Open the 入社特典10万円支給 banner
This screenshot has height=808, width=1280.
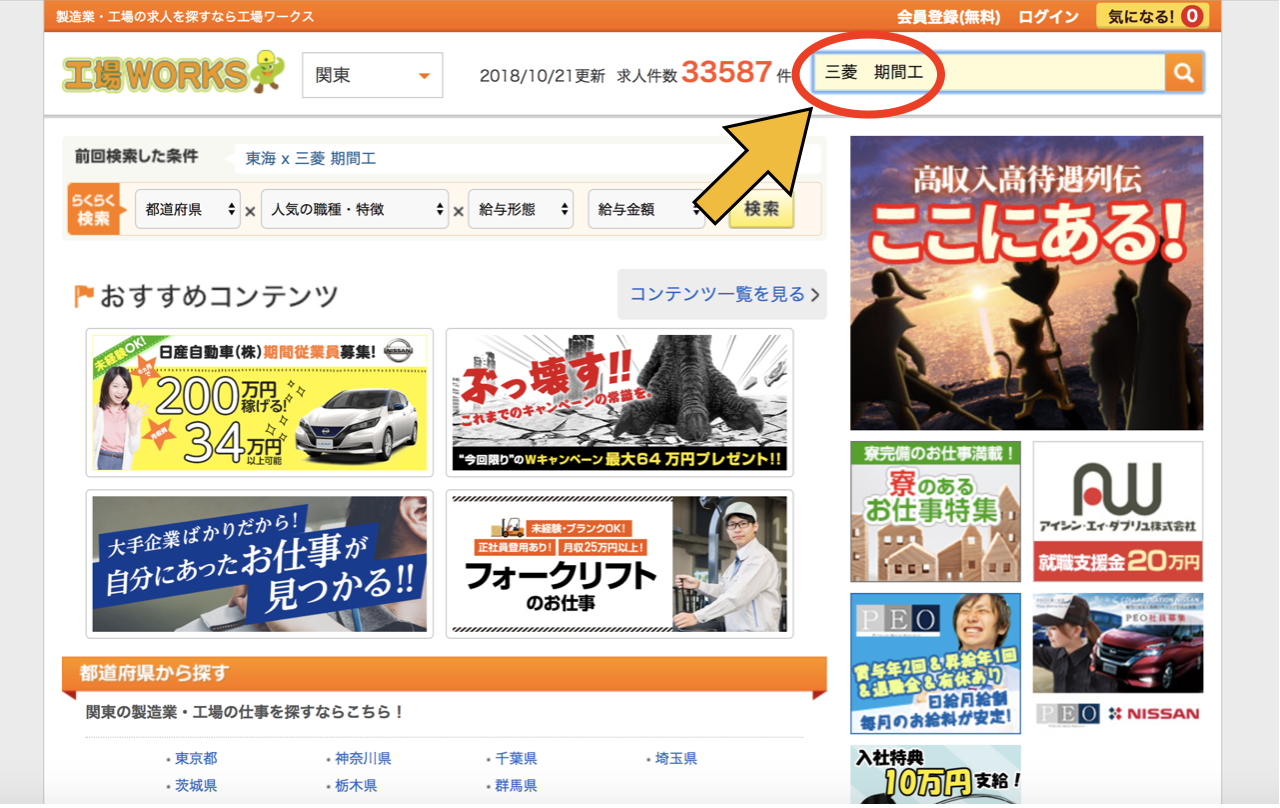point(936,776)
